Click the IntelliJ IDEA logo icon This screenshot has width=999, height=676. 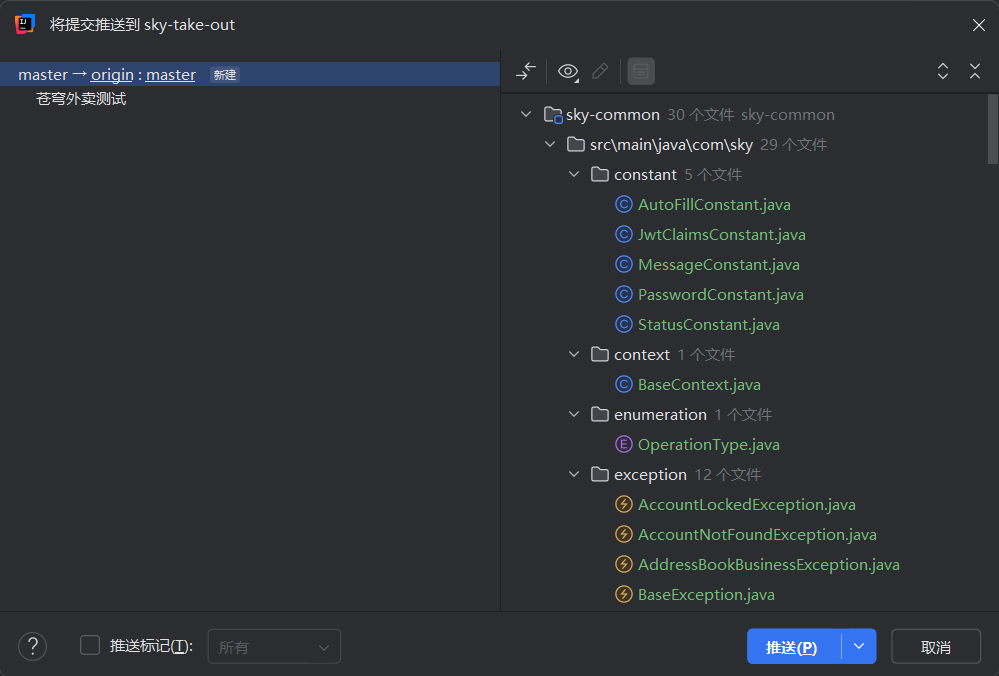point(25,24)
